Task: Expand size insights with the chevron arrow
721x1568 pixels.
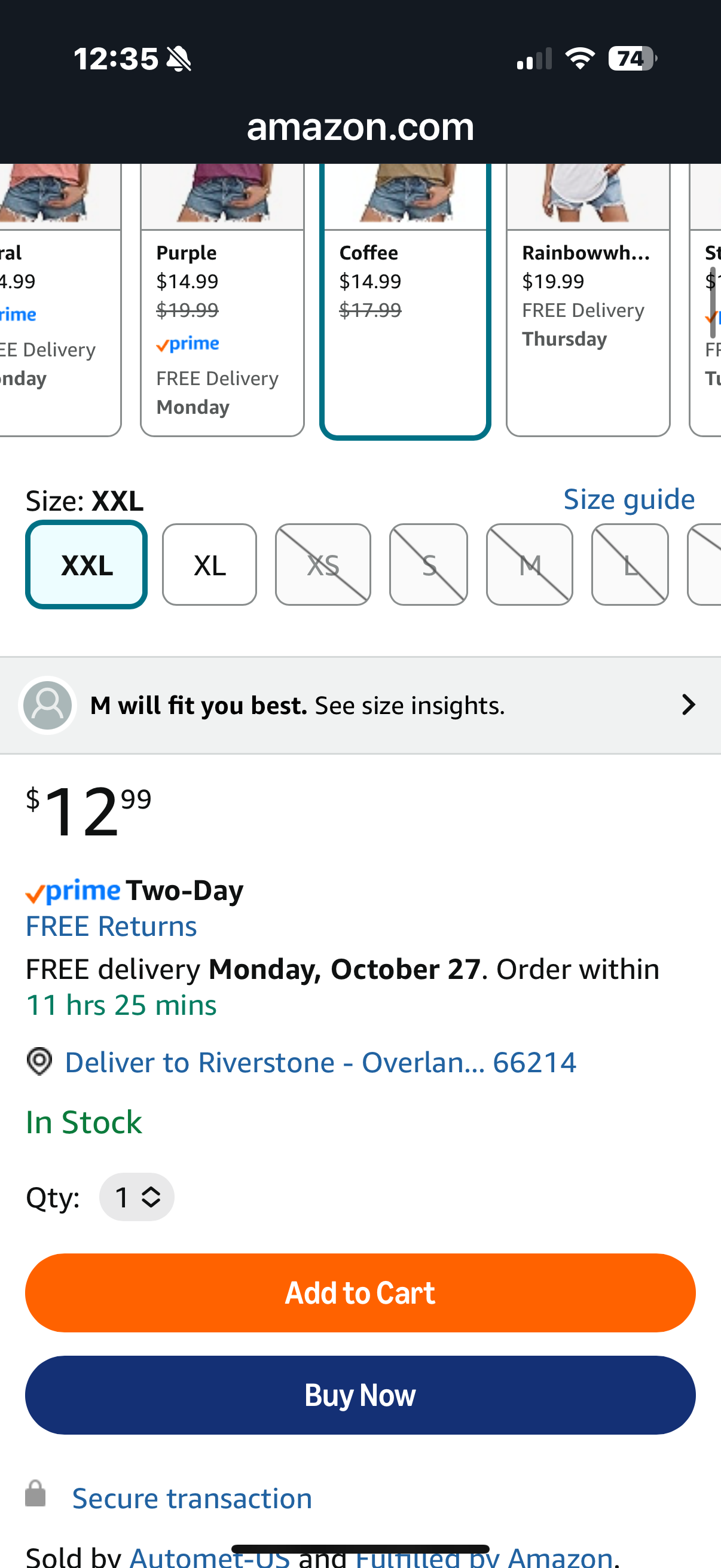Action: pos(688,705)
